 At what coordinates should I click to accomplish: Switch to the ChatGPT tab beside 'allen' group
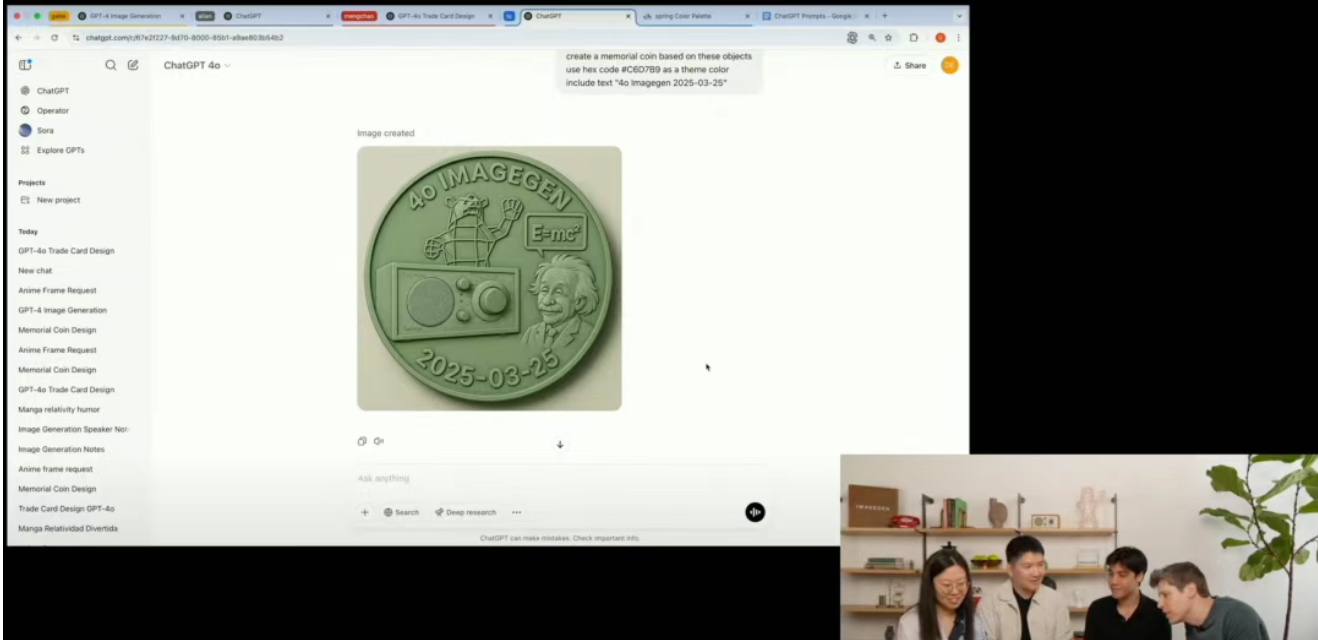[275, 16]
